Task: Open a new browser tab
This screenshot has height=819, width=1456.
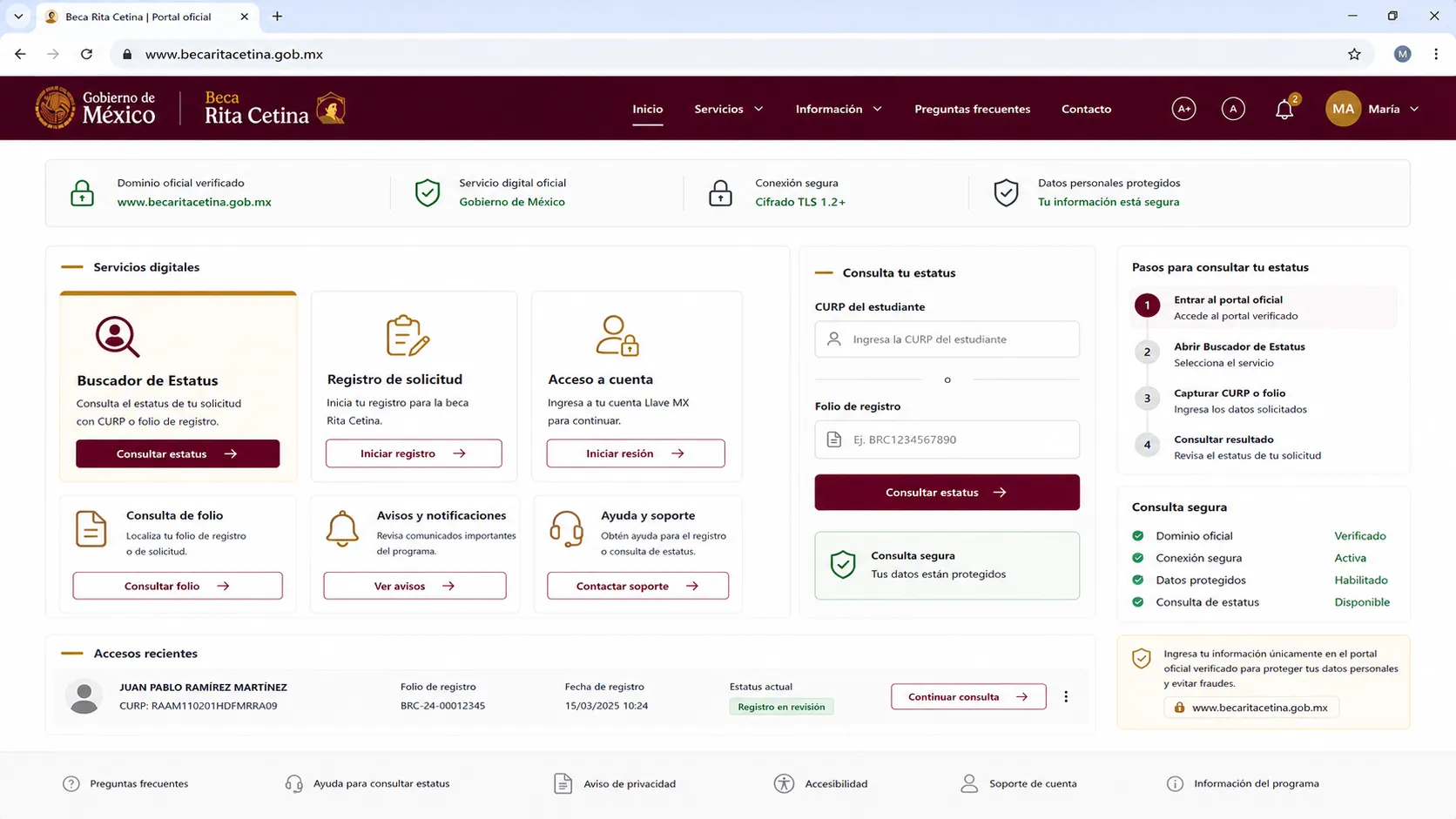Action: pyautogui.click(x=277, y=17)
